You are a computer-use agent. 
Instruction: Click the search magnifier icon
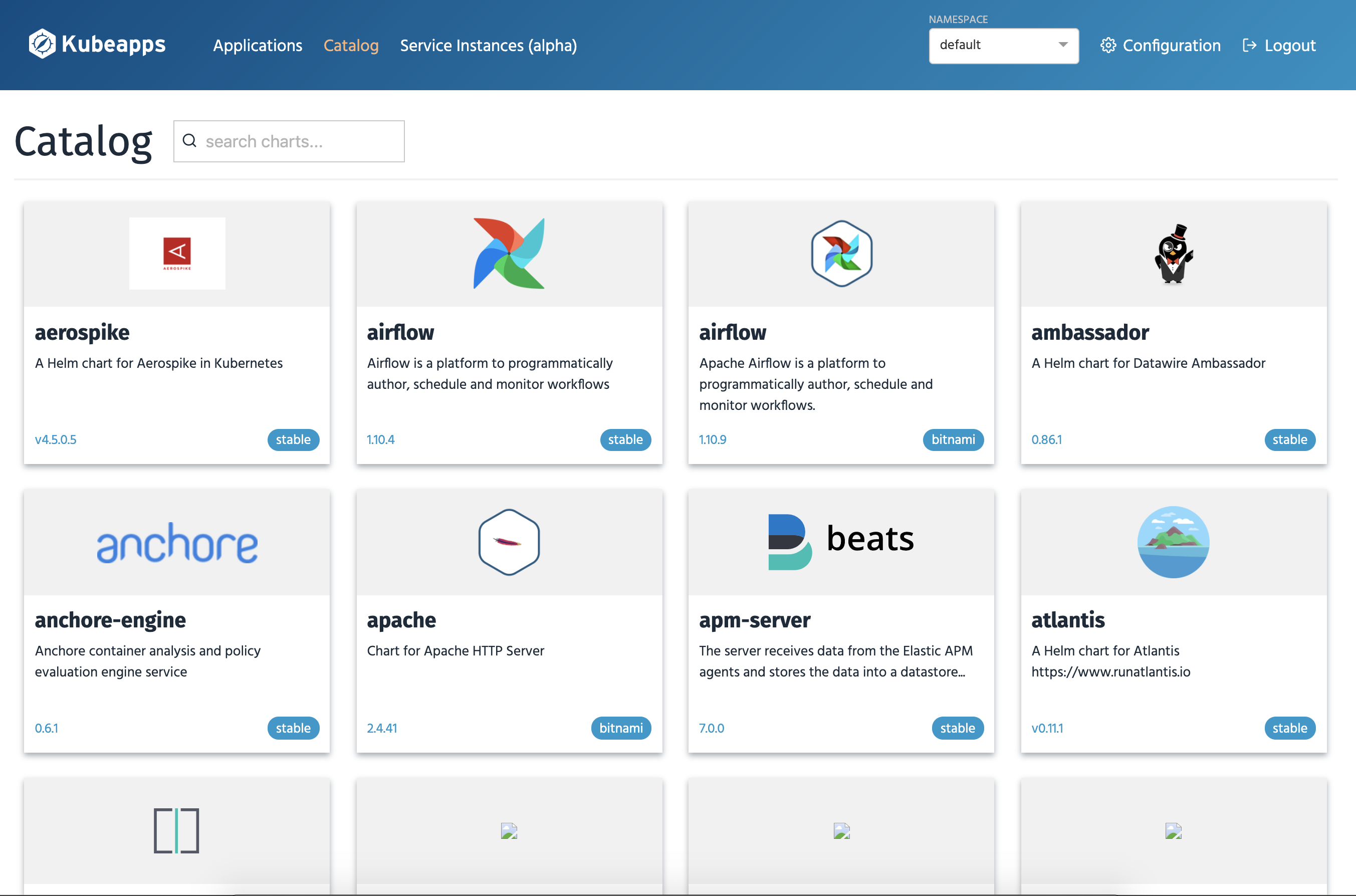(190, 141)
